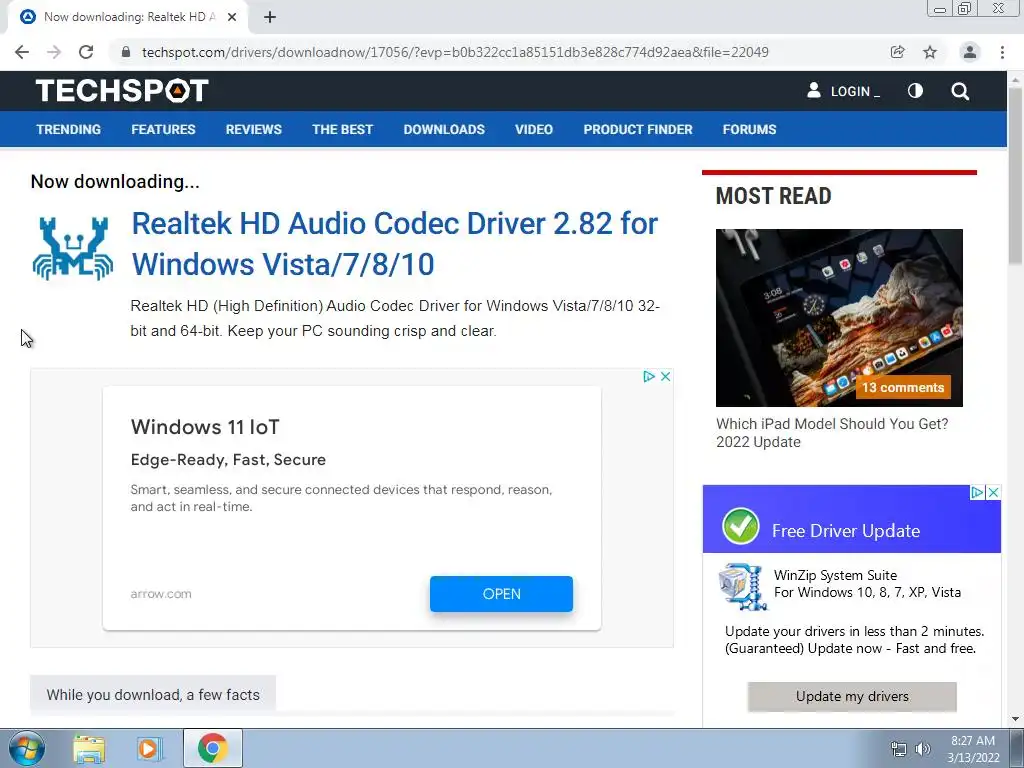This screenshot has height=768, width=1024.
Task: Open the volume speaker tray icon
Action: (923, 749)
